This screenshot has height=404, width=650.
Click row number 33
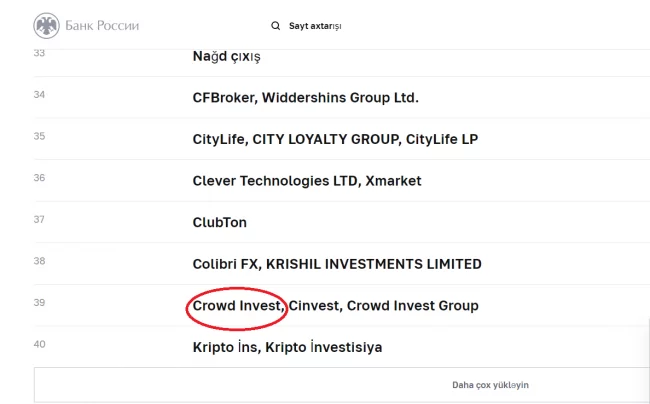click(39, 53)
